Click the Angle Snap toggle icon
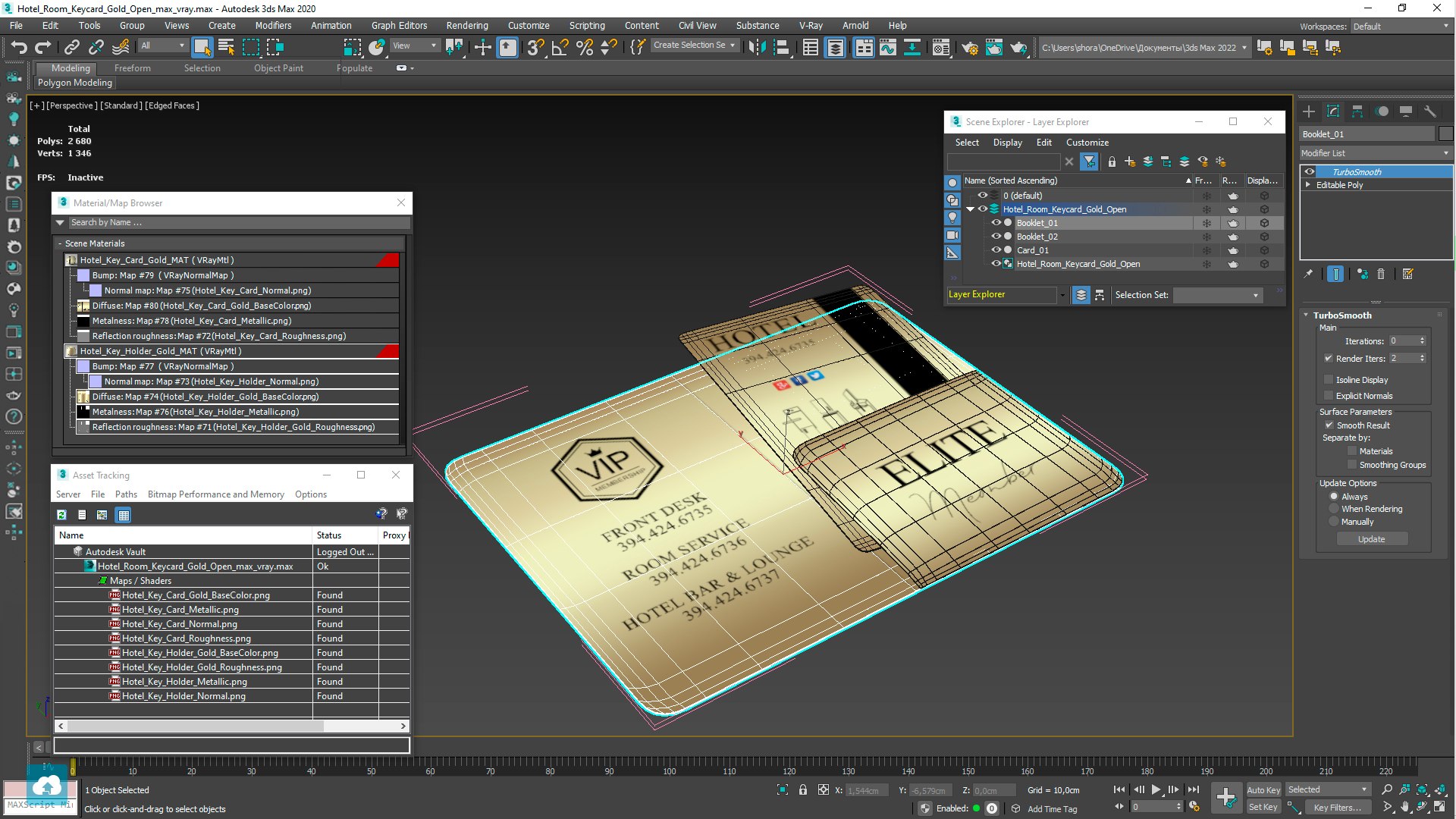1456x819 pixels. 560,48
